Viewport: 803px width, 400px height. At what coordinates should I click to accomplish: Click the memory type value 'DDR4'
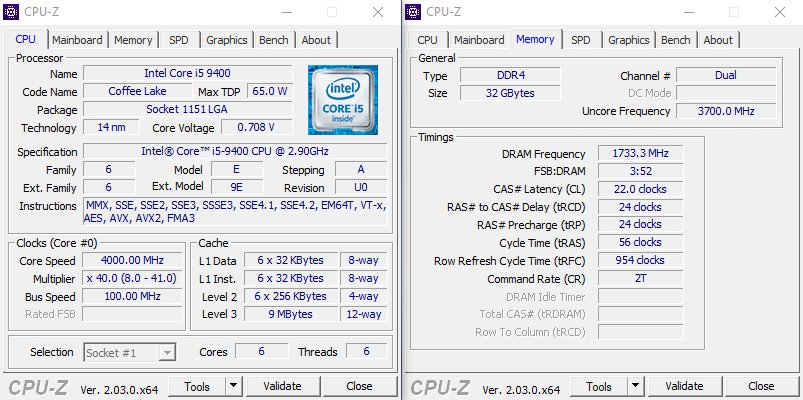[x=510, y=75]
